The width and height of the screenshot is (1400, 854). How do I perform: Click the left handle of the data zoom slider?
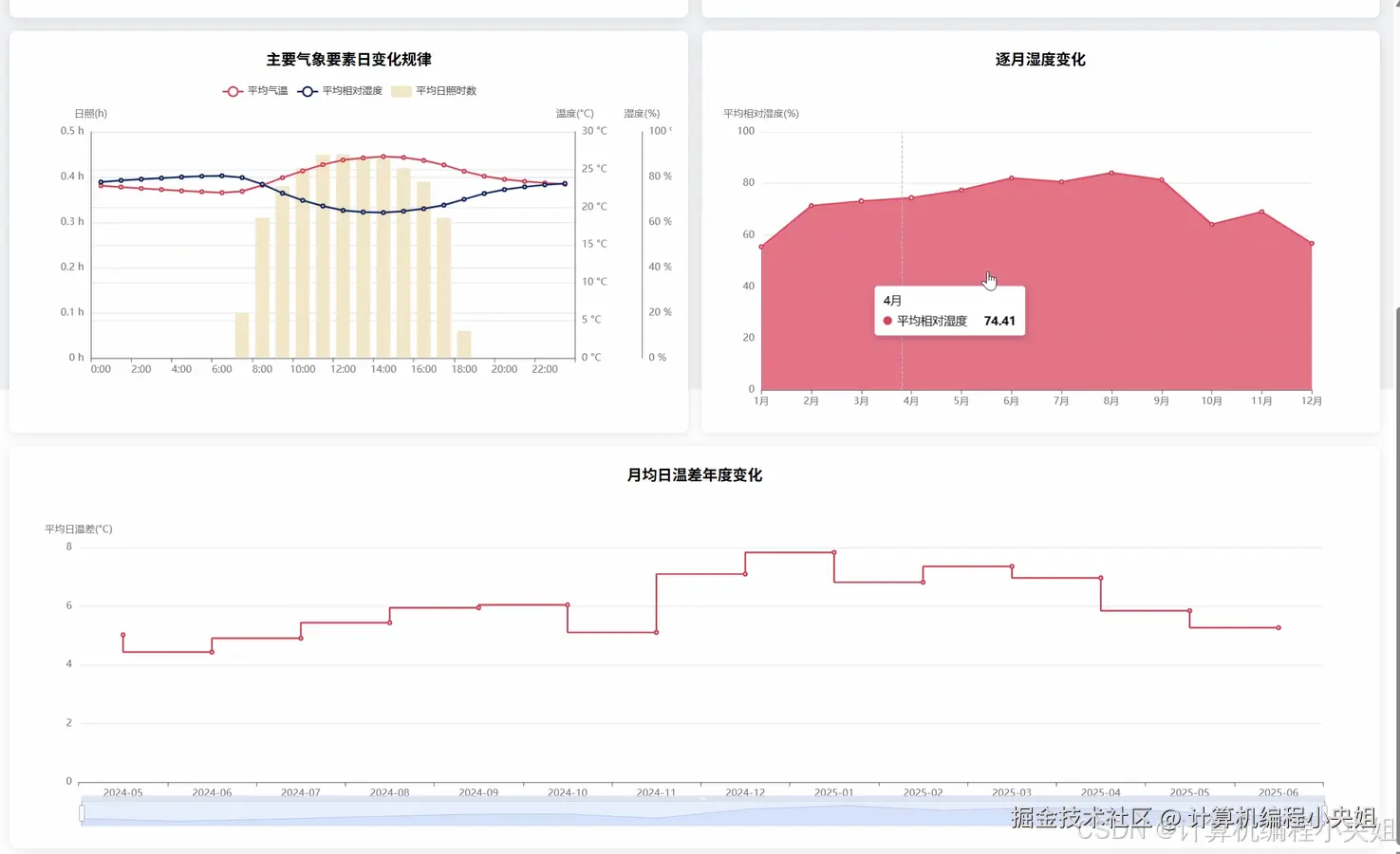coord(82,813)
